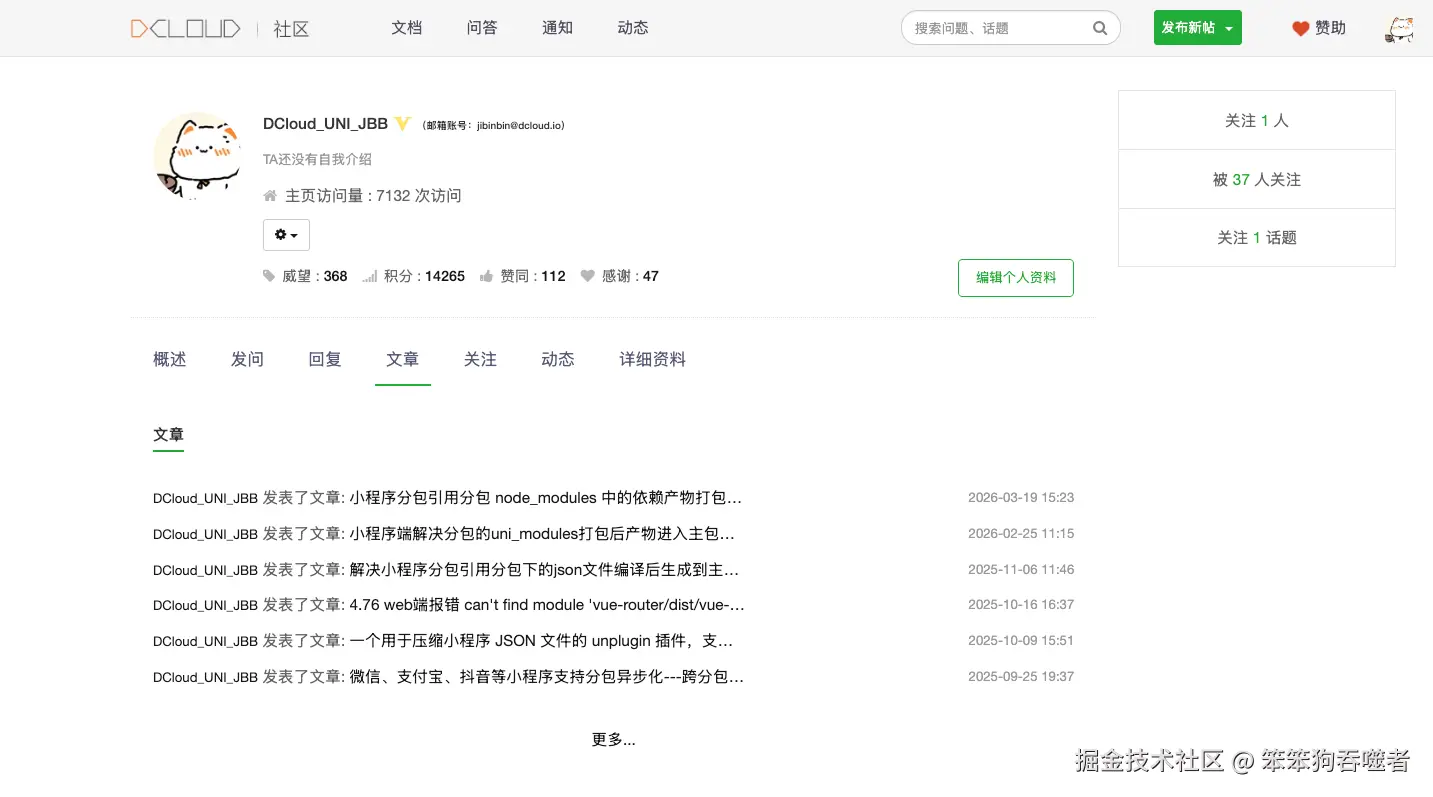Click the 社区 header link
Image resolution: width=1433 pixels, height=797 pixels.
point(291,29)
